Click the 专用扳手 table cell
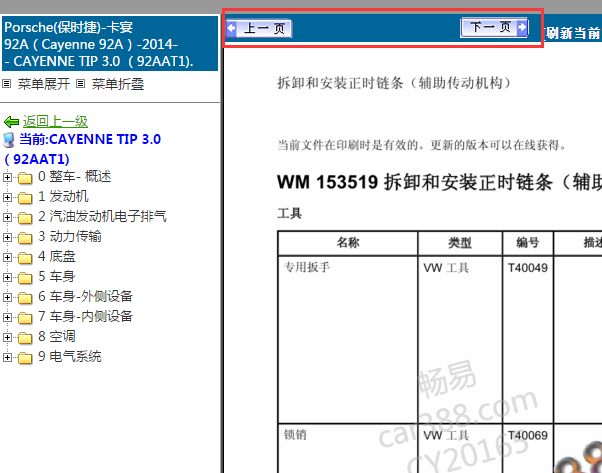The height and width of the screenshot is (473, 602). (x=348, y=340)
